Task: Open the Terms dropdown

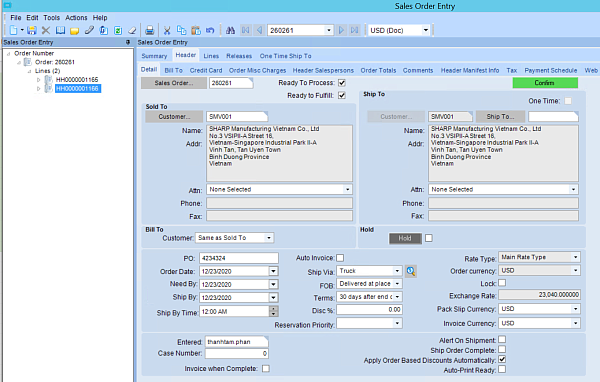Action: point(397,297)
